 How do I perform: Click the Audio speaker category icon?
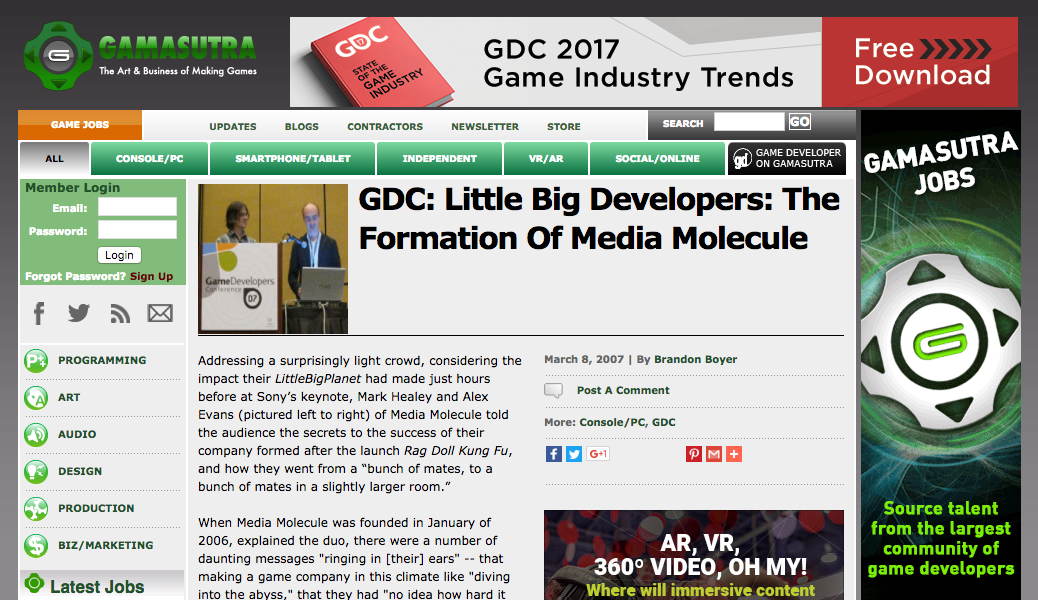tap(36, 435)
